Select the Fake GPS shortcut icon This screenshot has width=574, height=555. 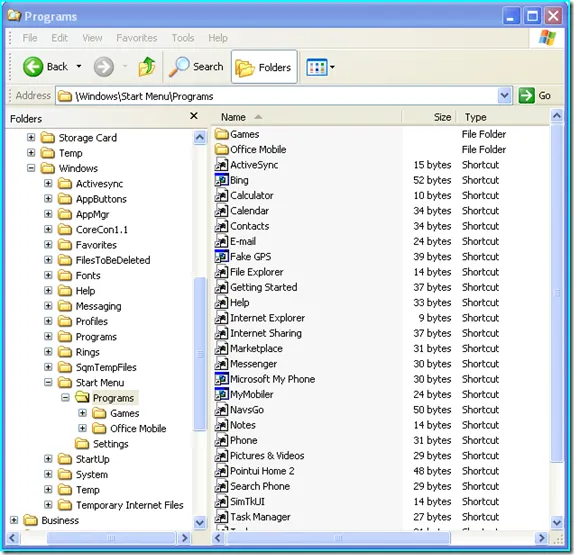(221, 257)
